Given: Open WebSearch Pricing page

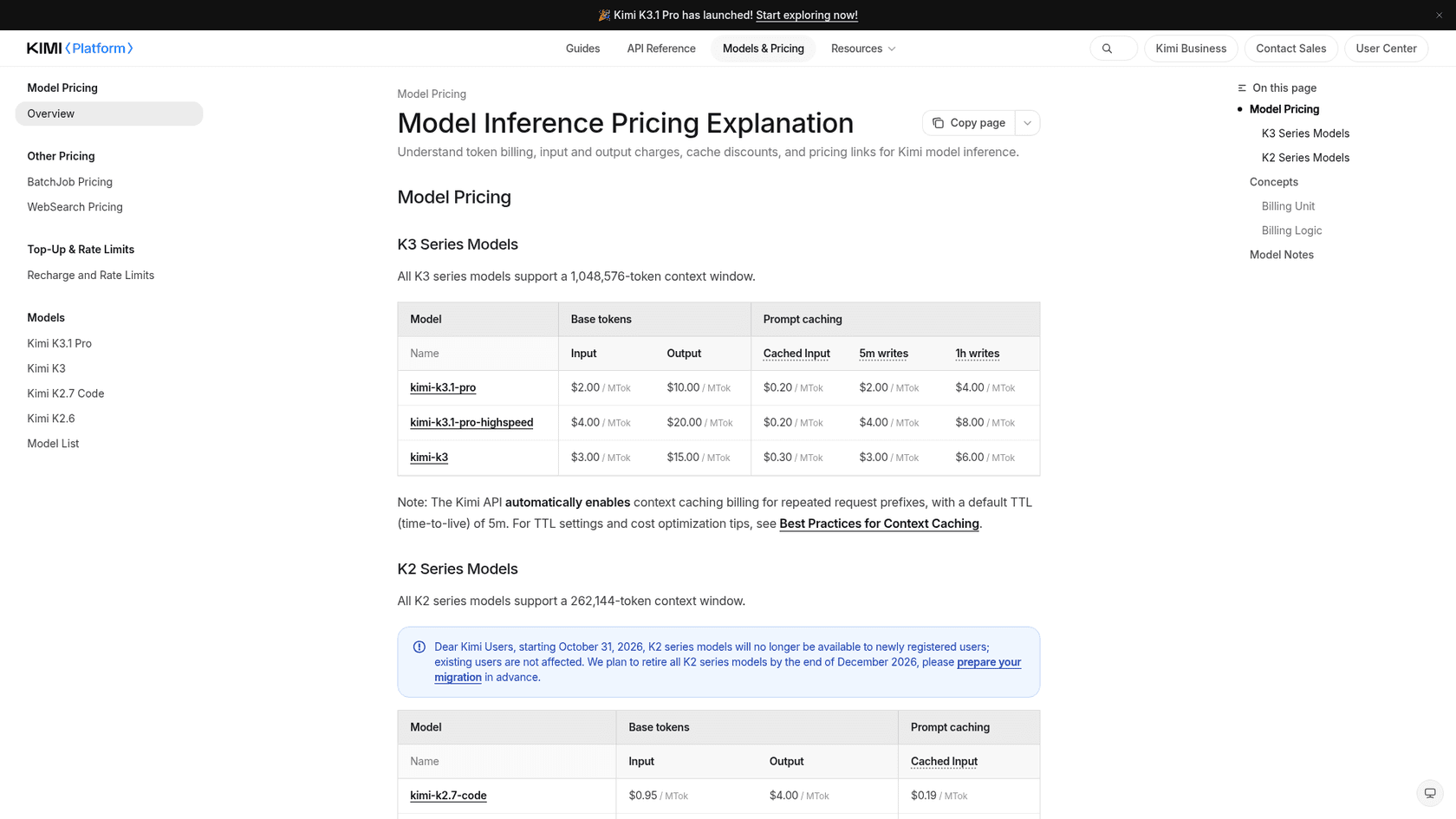Looking at the screenshot, I should pos(75,207).
